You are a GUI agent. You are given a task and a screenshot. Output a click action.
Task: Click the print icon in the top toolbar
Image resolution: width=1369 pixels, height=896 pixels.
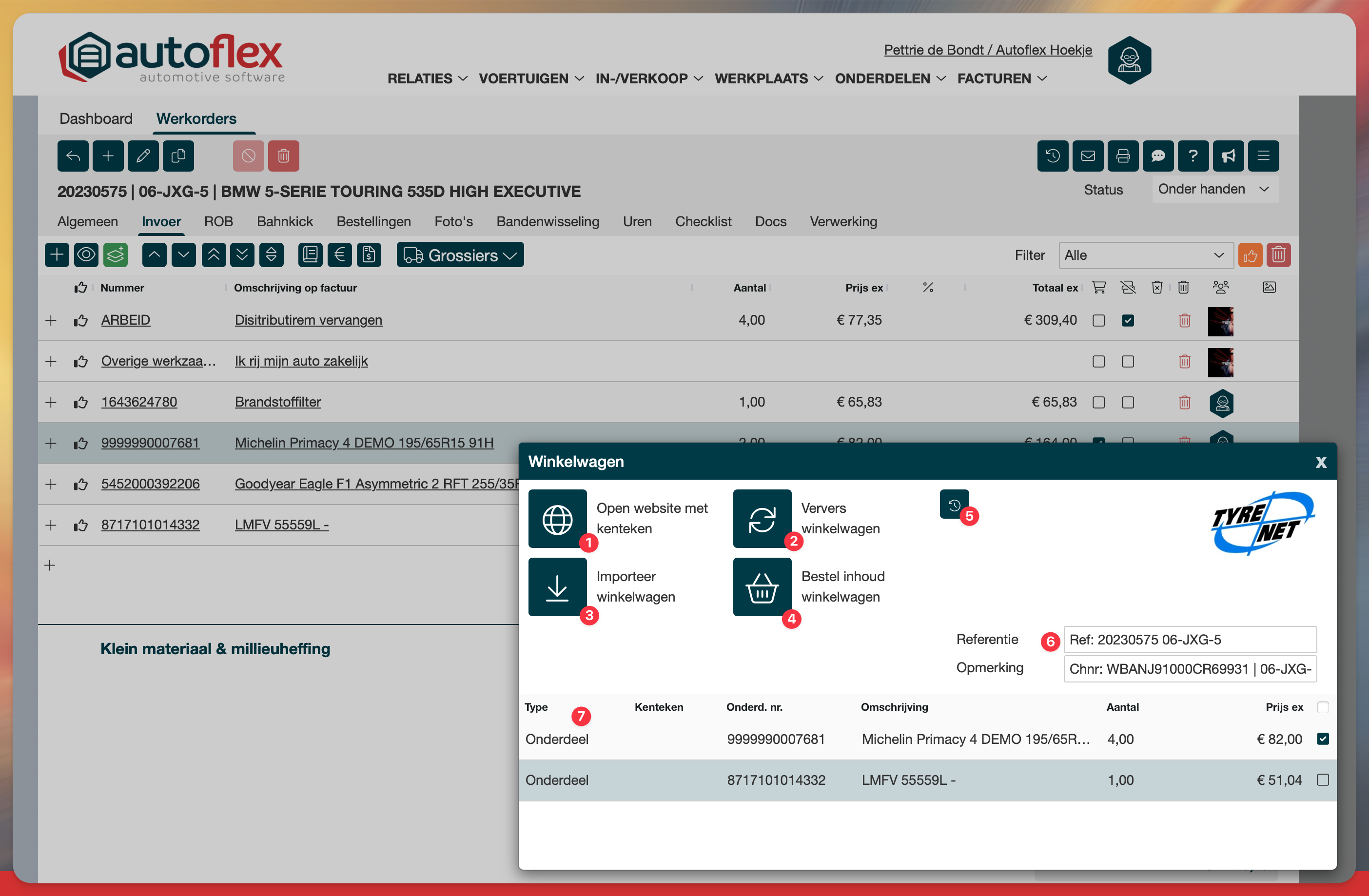point(1122,156)
